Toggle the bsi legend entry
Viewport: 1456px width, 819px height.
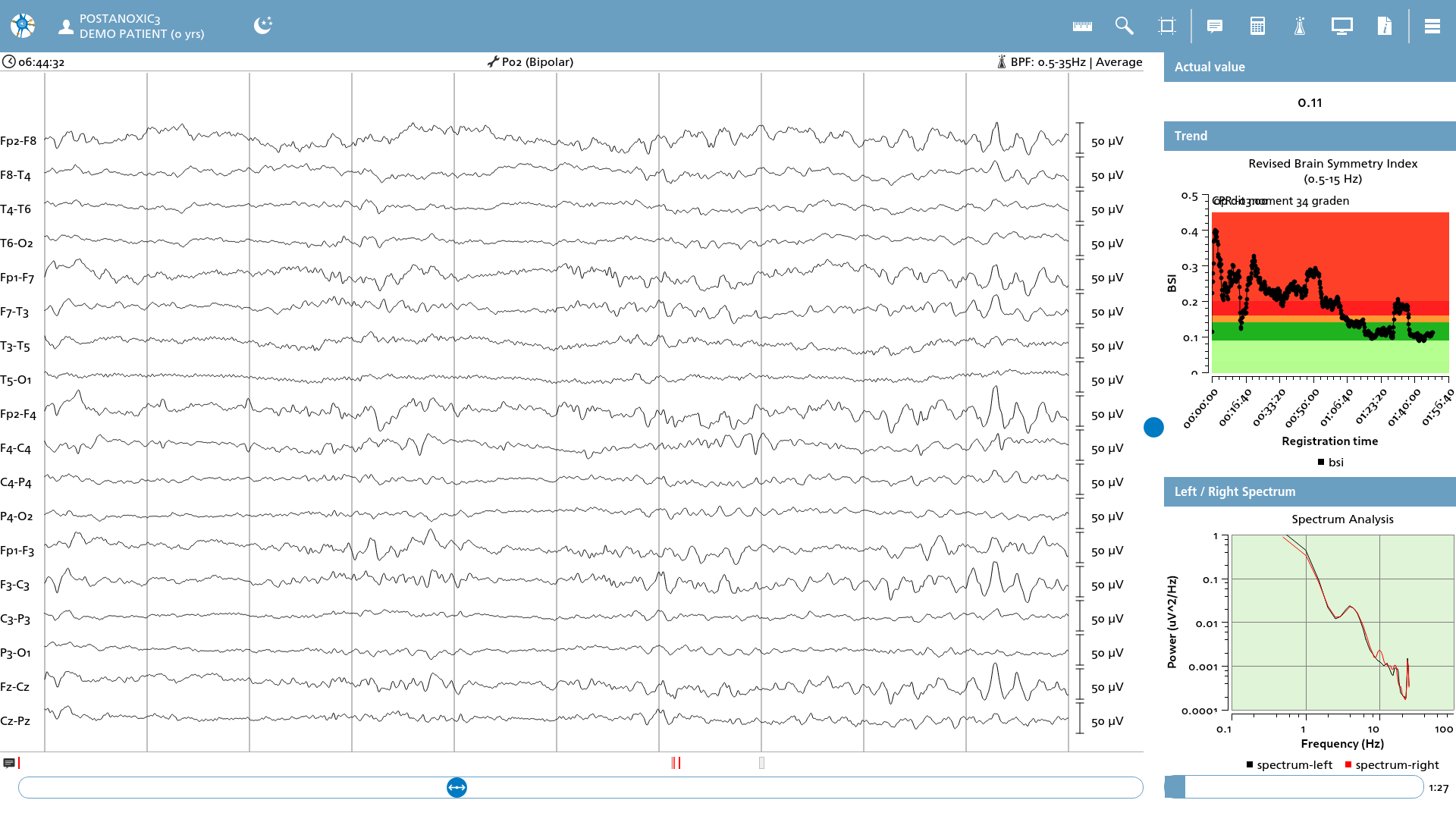click(x=1331, y=463)
